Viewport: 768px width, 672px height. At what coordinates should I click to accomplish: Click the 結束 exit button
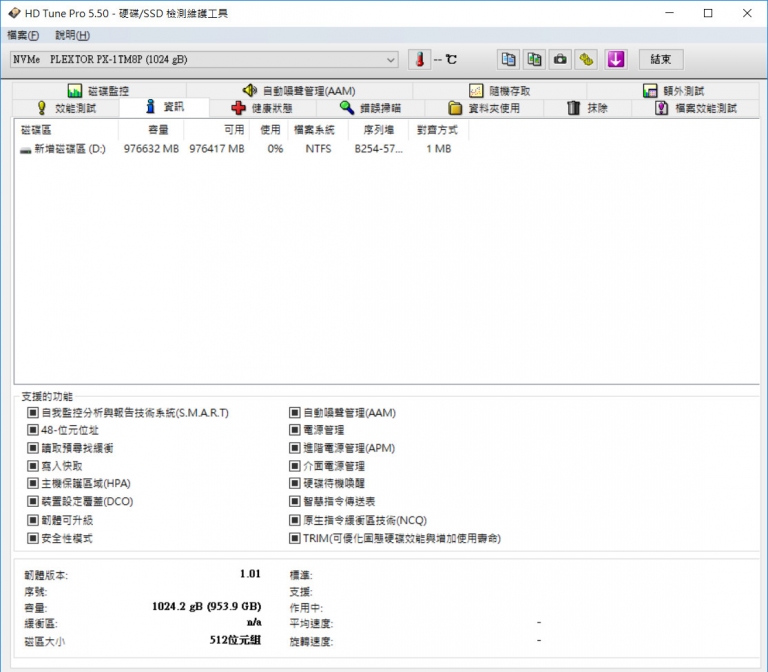coord(661,60)
